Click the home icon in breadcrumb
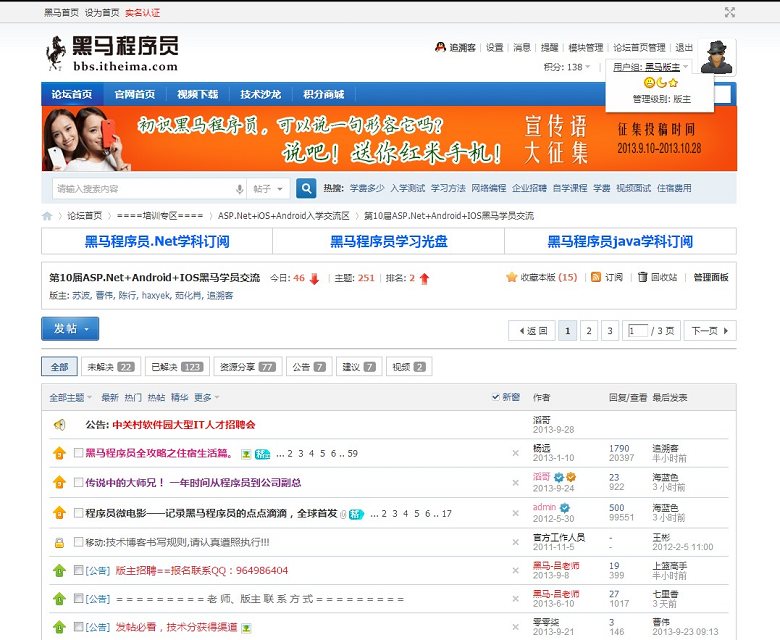Viewport: 780px width, 640px height. (47, 216)
